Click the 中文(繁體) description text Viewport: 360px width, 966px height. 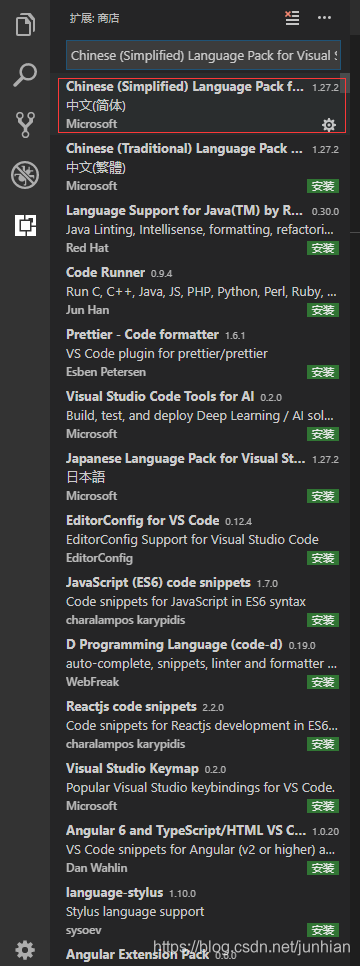tap(96, 168)
